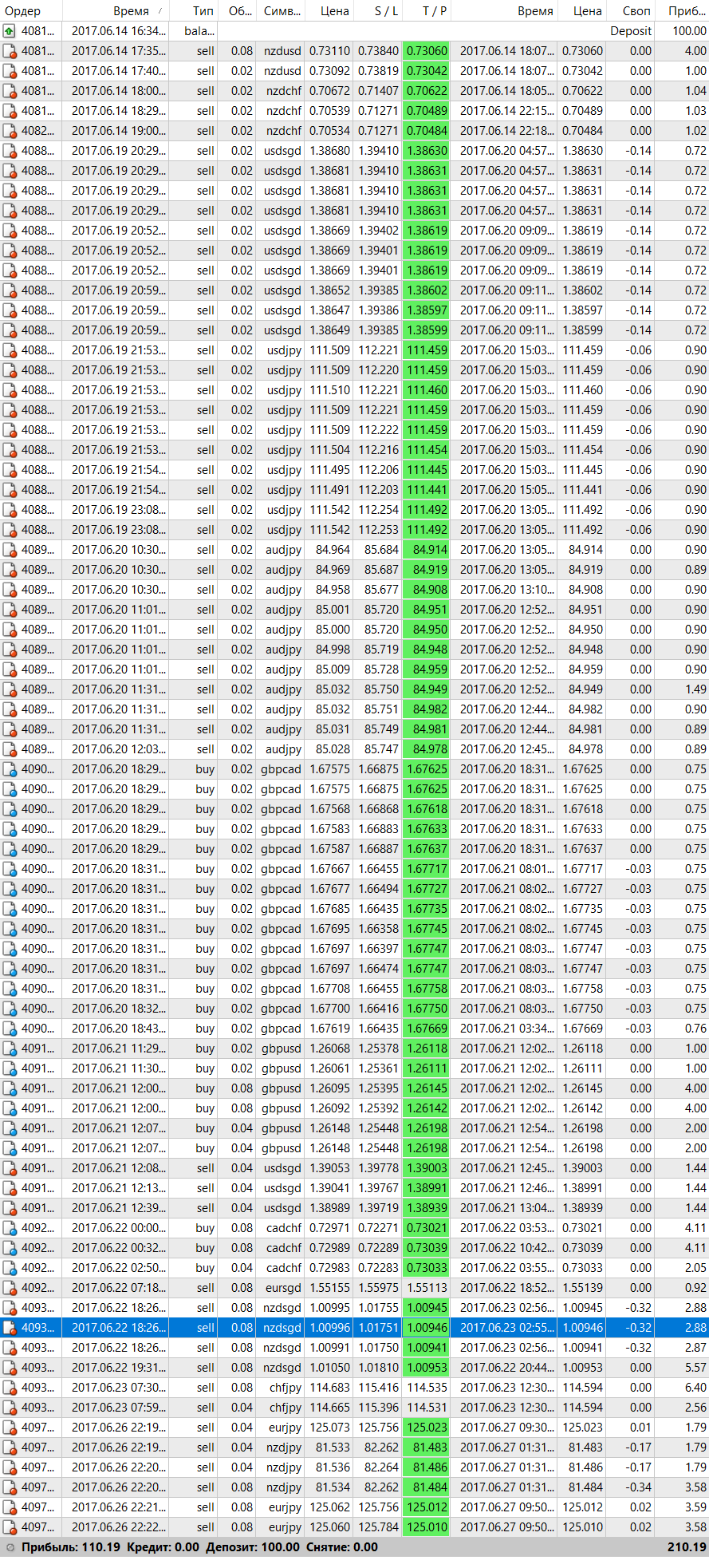Click the buy order icon of gbpcad 1.67667 row

click(9, 869)
